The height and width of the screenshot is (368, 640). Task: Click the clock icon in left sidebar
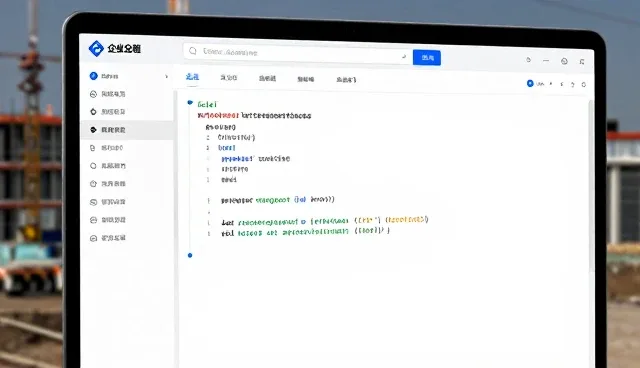pos(93,184)
